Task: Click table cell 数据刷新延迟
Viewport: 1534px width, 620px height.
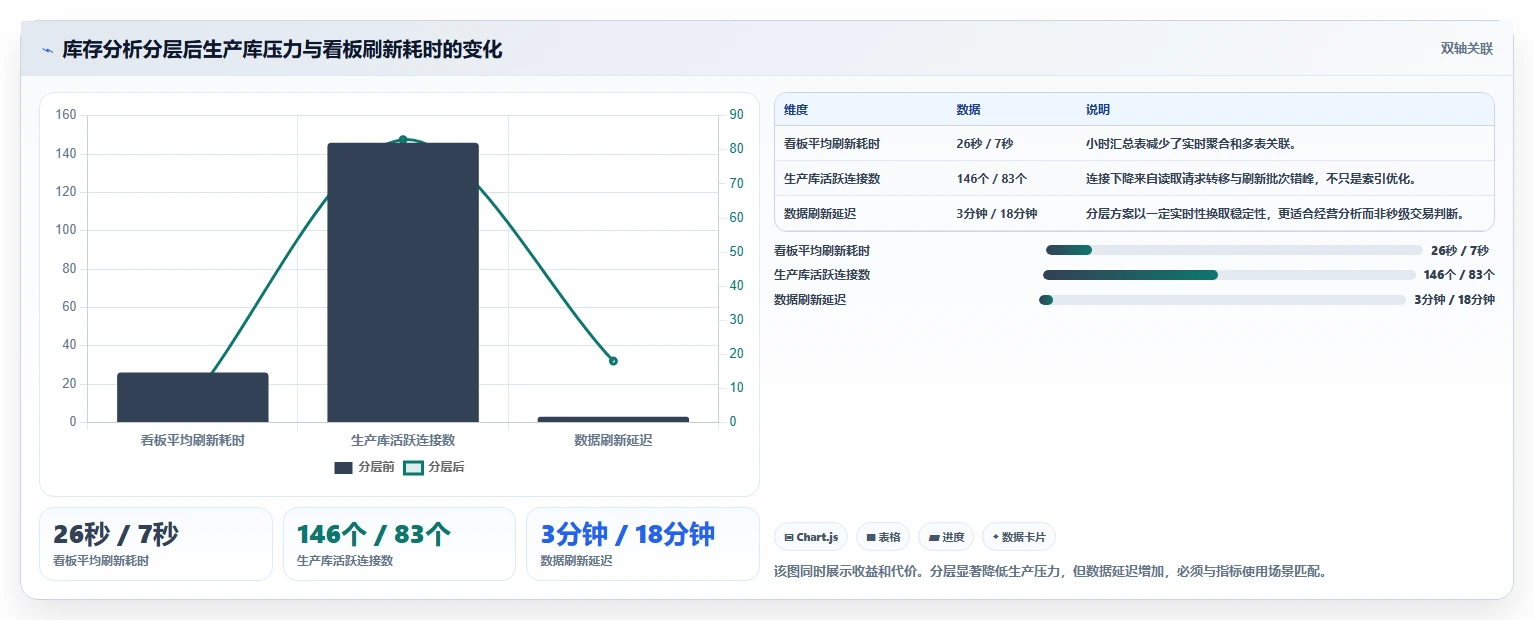Action: point(820,214)
